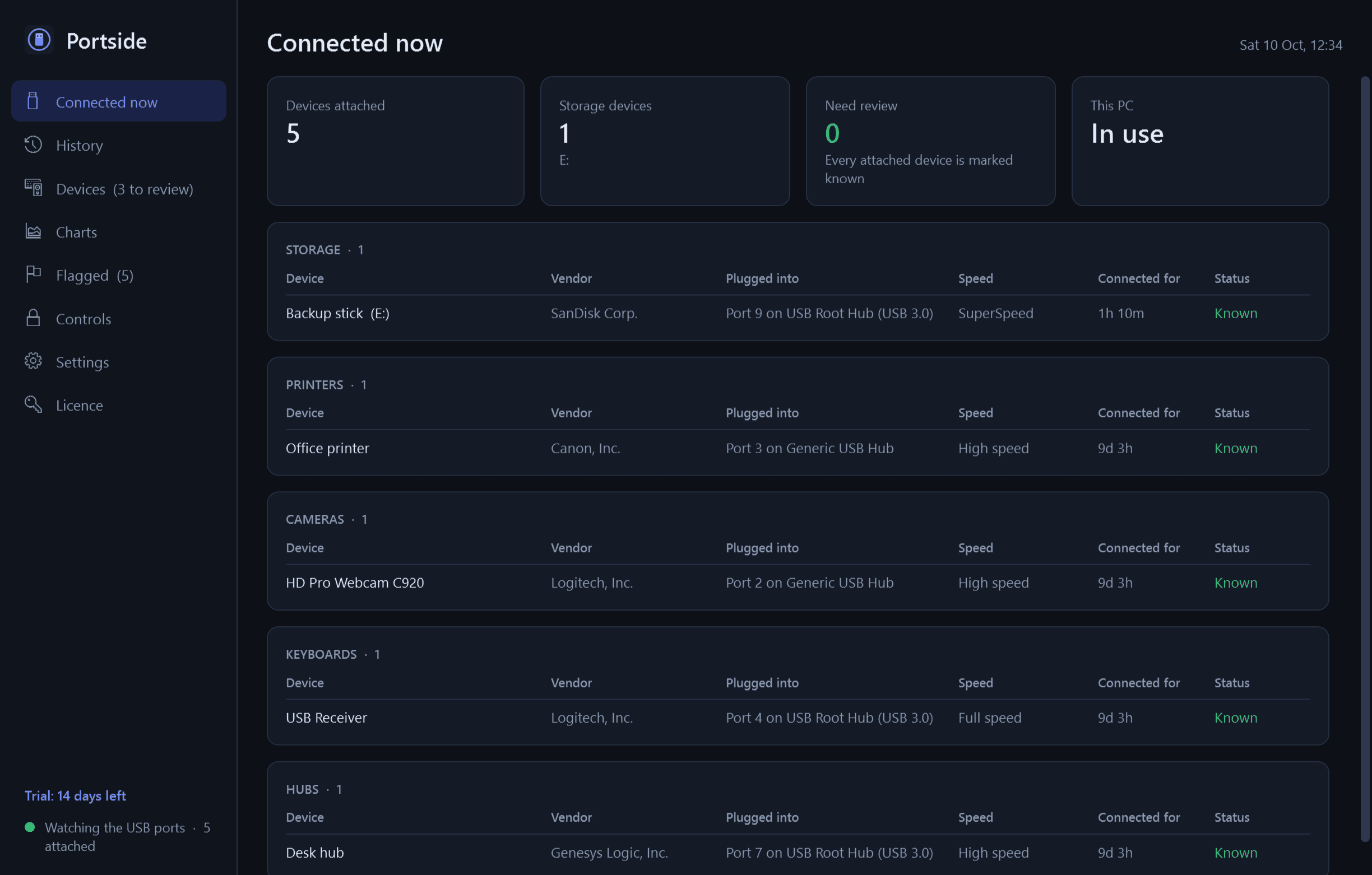This screenshot has height=875, width=1372.
Task: Select the Devices attached card
Action: point(396,141)
